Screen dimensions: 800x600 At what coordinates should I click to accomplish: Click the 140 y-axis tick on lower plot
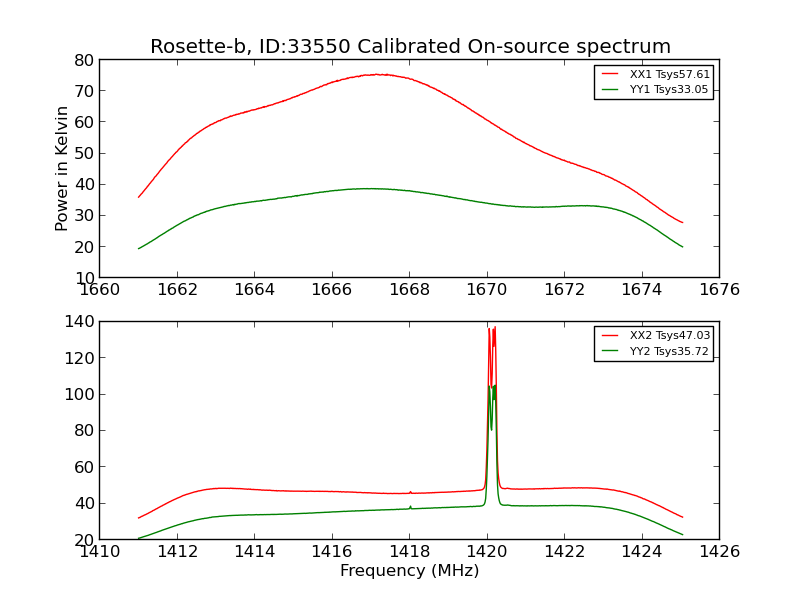(80, 321)
